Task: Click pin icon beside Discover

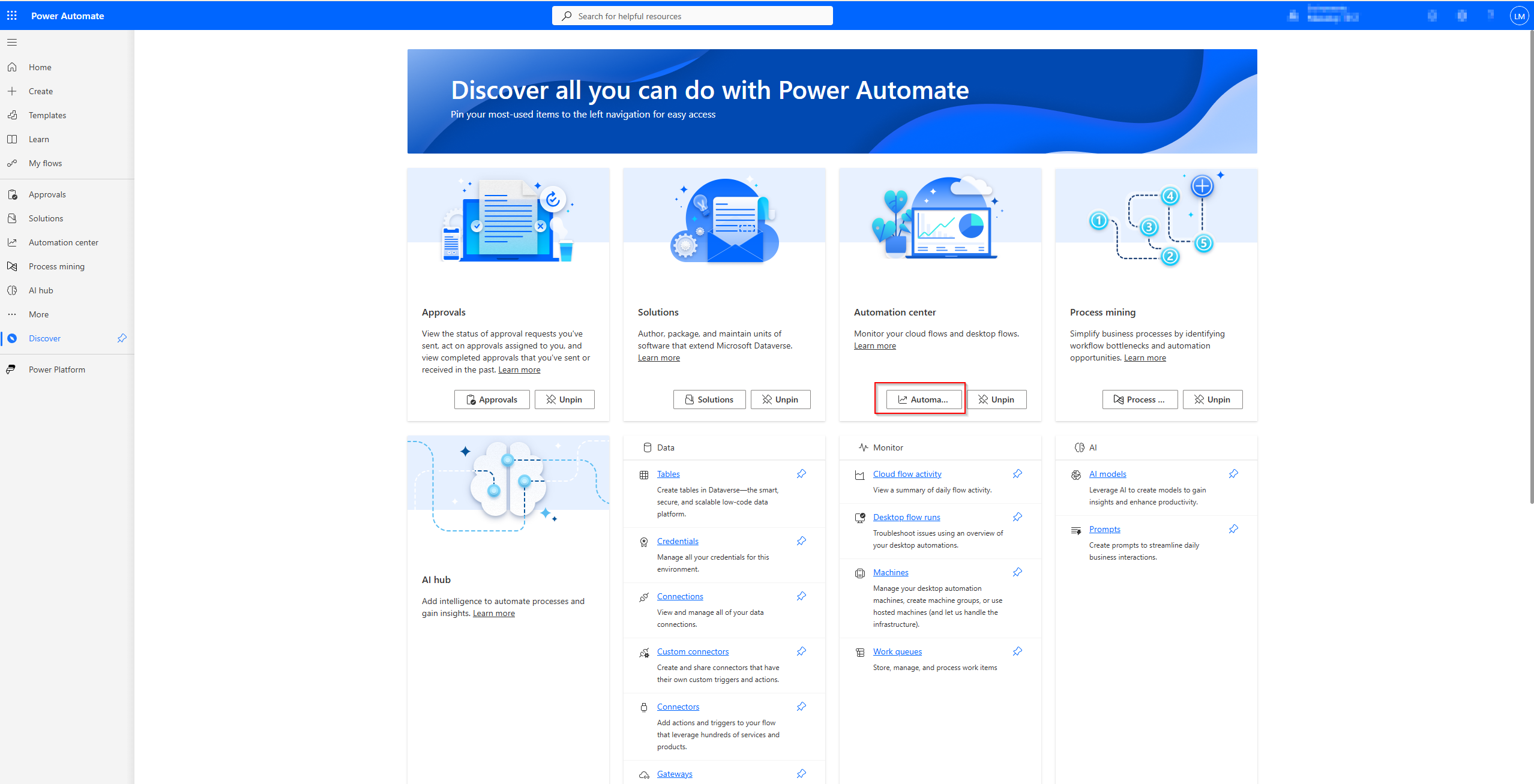Action: 122,338
